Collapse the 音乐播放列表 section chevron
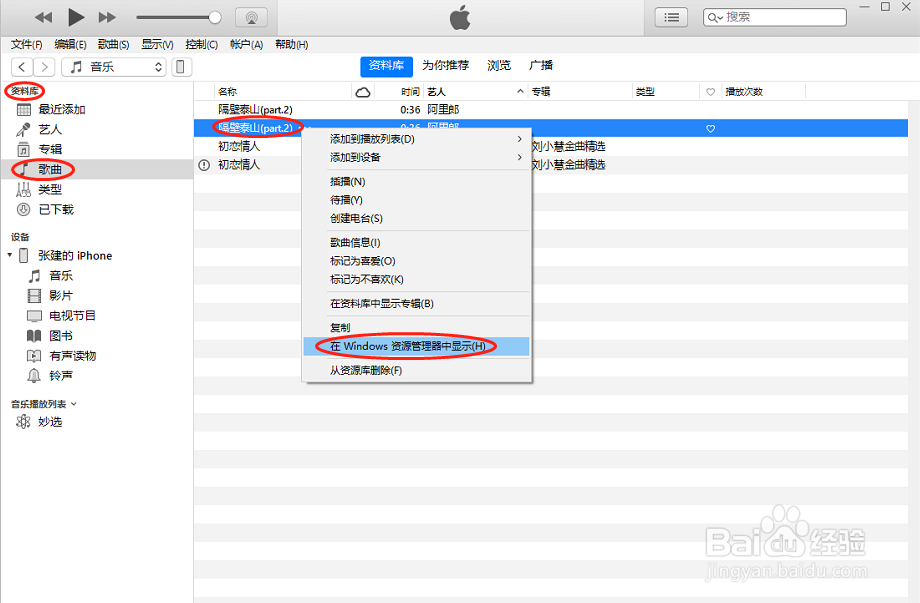The width and height of the screenshot is (920, 603). 73,404
